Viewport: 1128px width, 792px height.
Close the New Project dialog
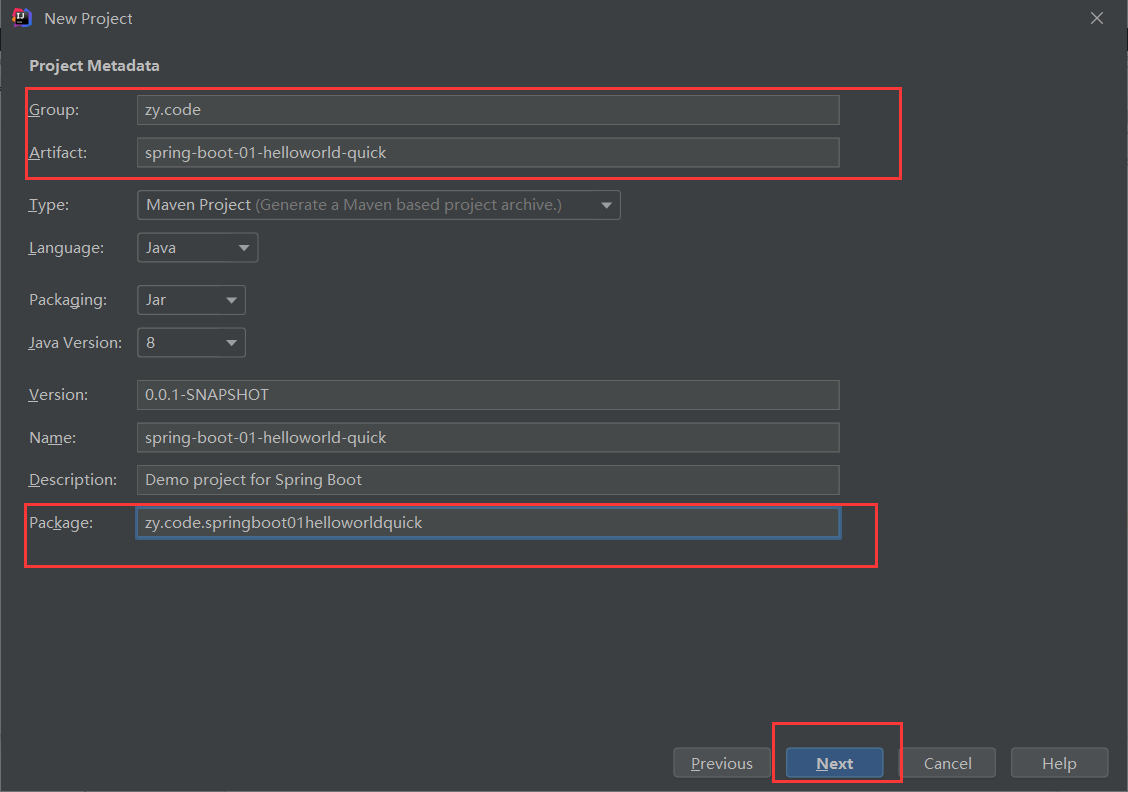pyautogui.click(x=1096, y=18)
